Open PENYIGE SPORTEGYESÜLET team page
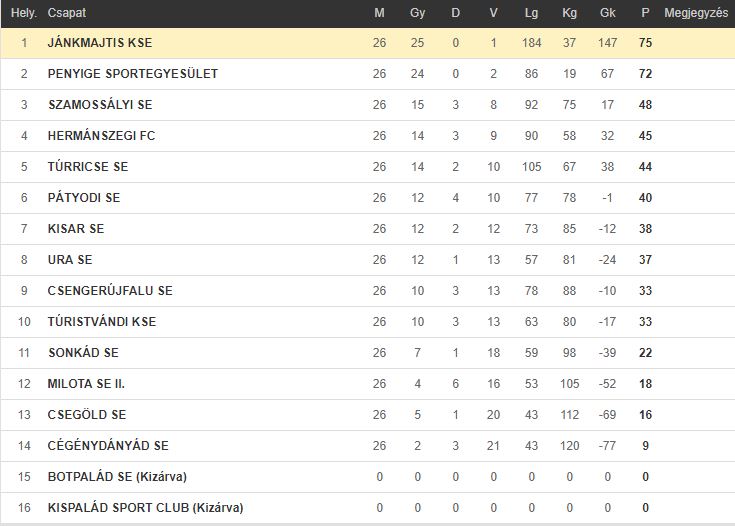This screenshot has width=735, height=526. tap(133, 74)
